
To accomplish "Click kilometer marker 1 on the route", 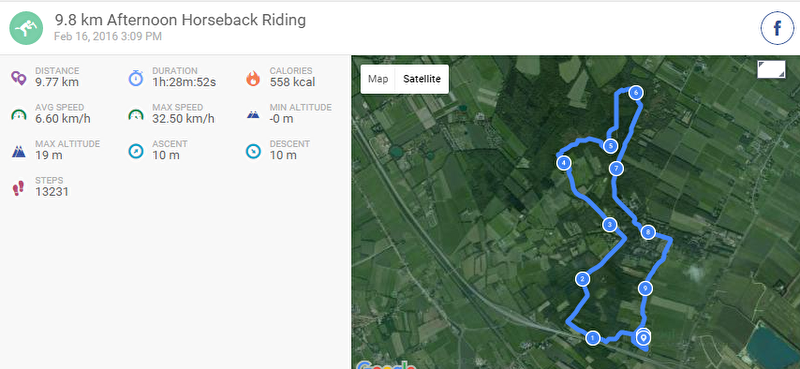I will point(592,338).
